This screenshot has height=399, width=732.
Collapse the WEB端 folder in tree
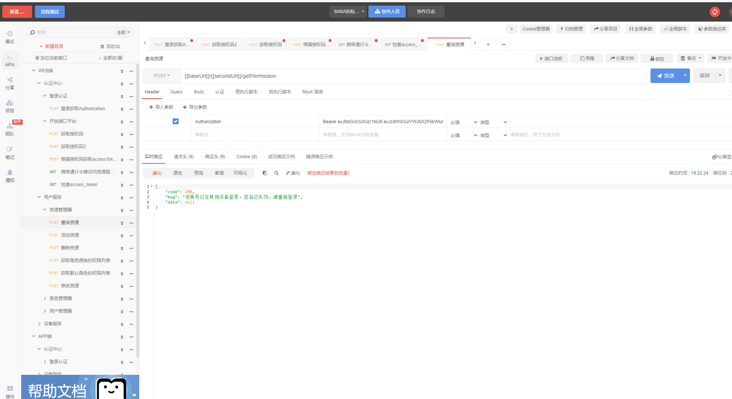34,70
